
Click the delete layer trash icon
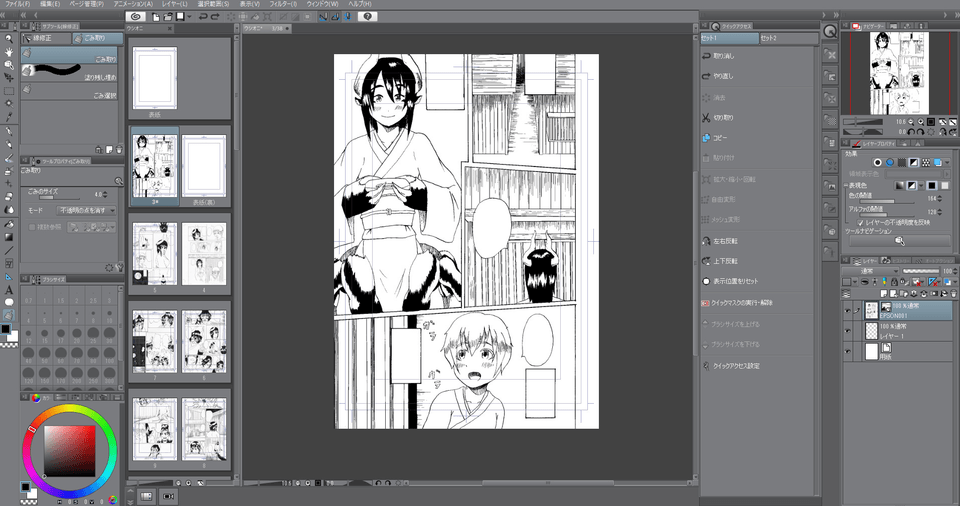click(x=953, y=294)
